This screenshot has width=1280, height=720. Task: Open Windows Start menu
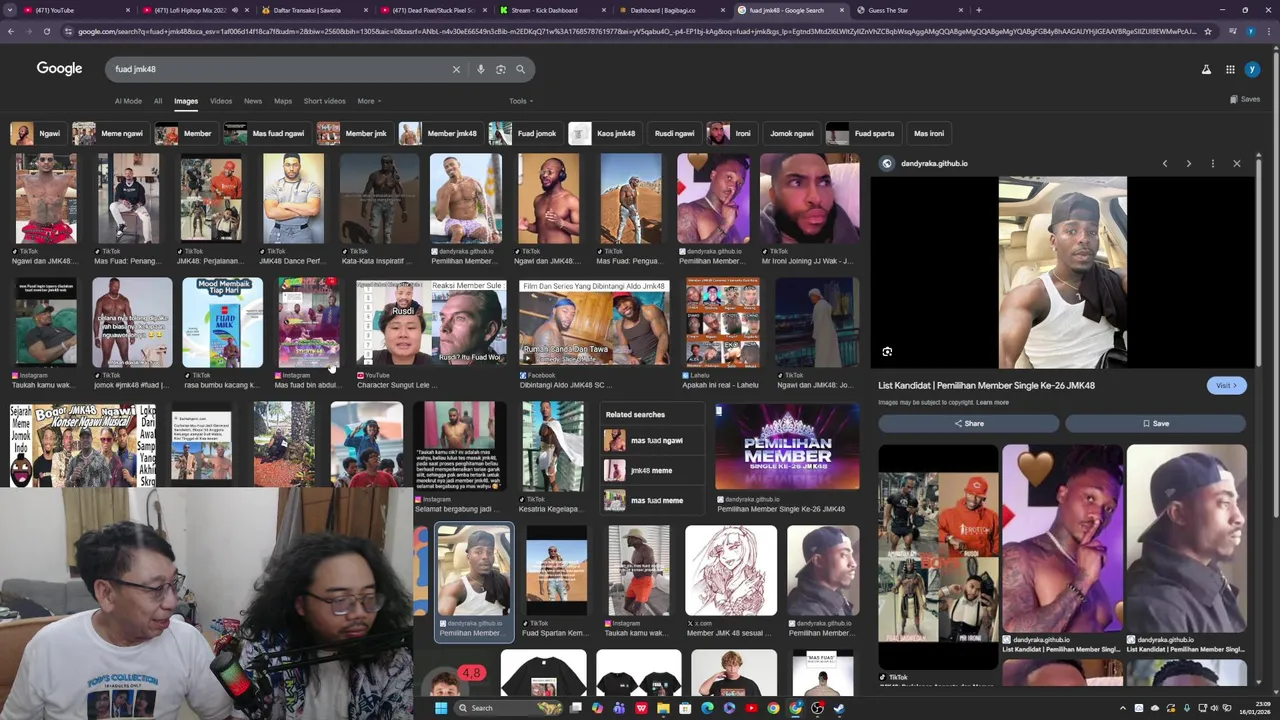tap(440, 708)
